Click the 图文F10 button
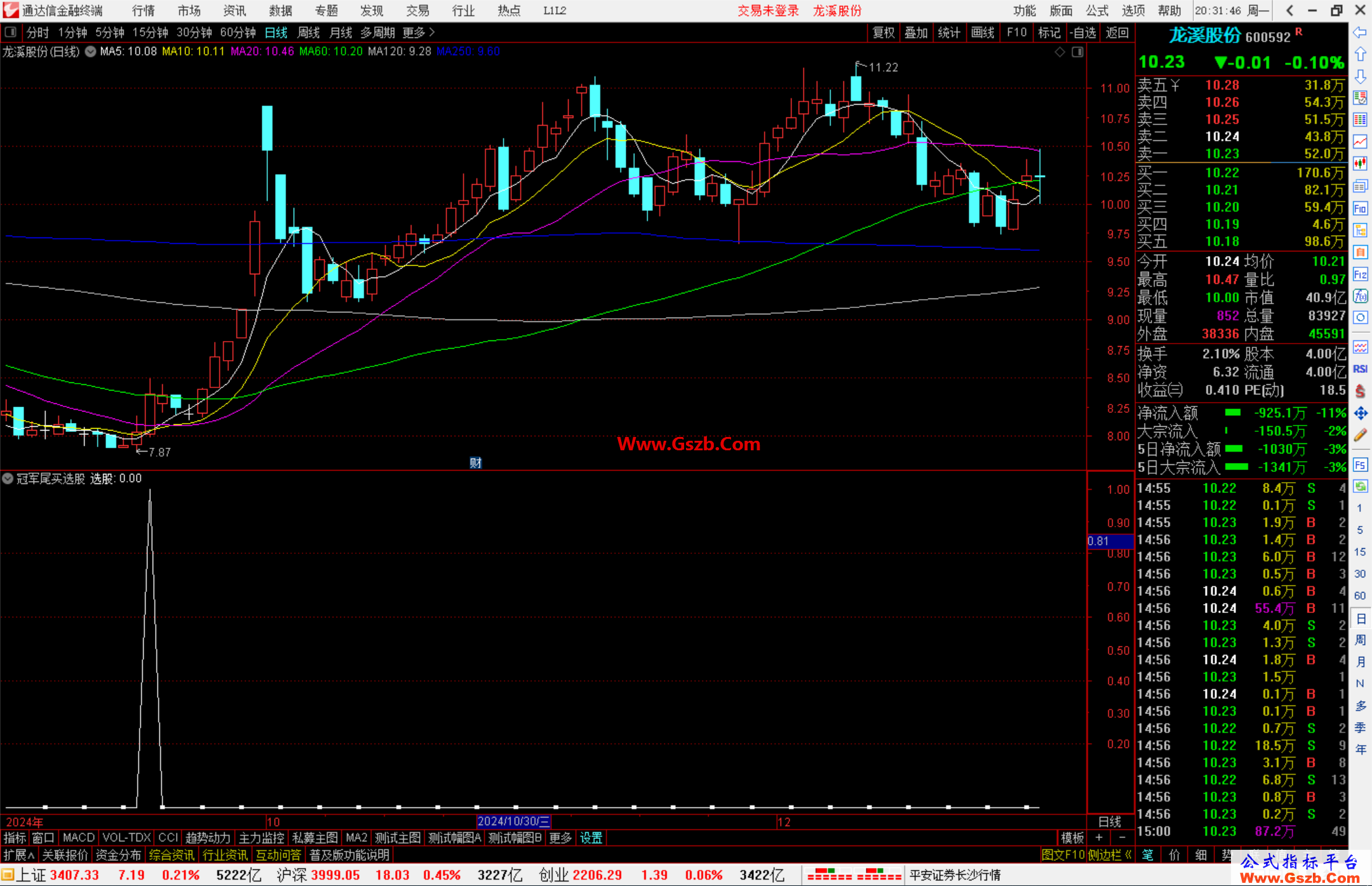Image resolution: width=1372 pixels, height=886 pixels. 1063,855
